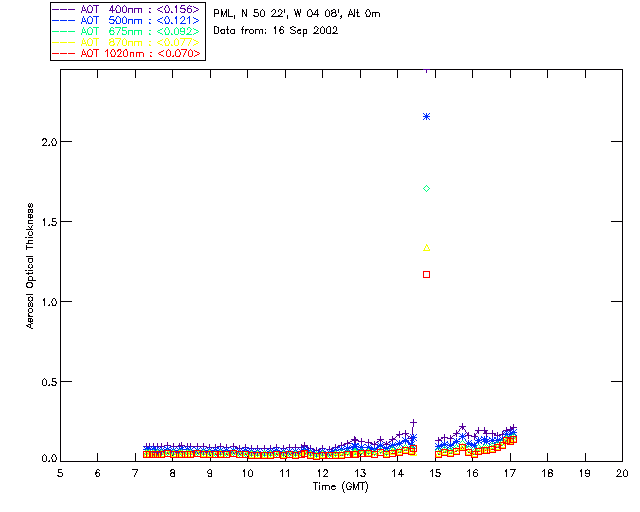
Task: Click the 2.0 tick label on y-axis
Action: coord(47,142)
